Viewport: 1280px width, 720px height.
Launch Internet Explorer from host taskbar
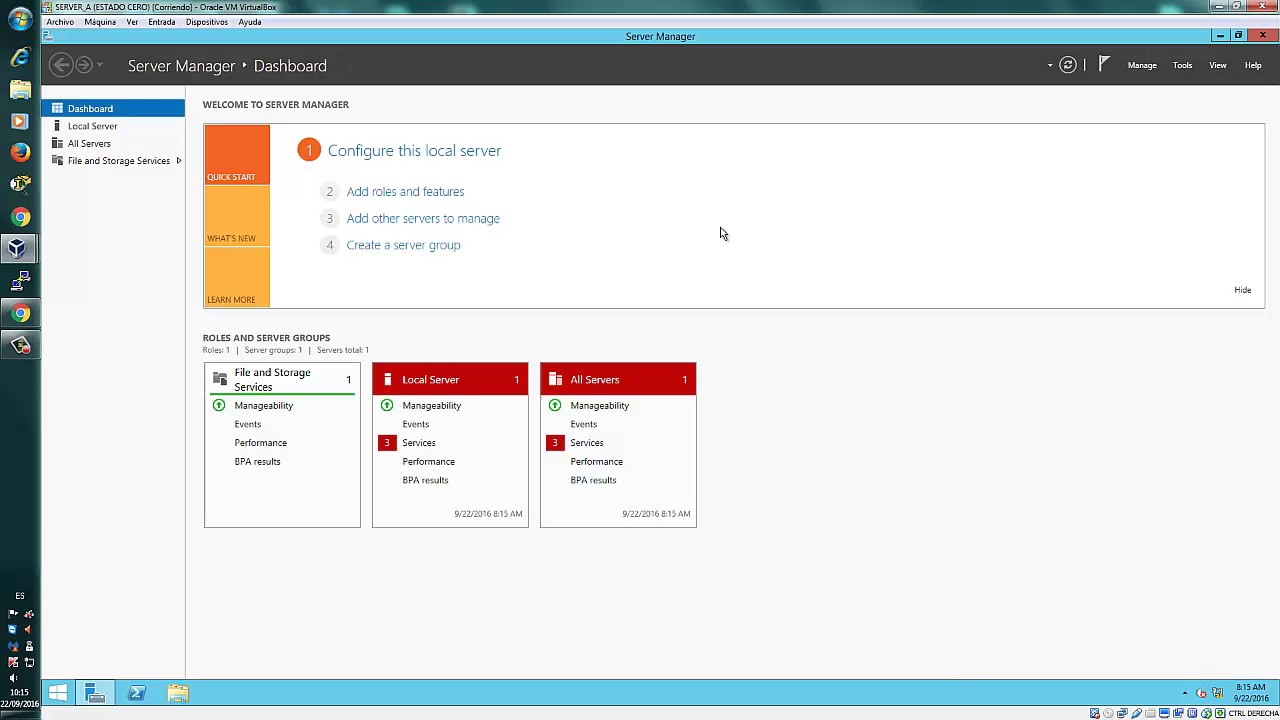point(20,57)
